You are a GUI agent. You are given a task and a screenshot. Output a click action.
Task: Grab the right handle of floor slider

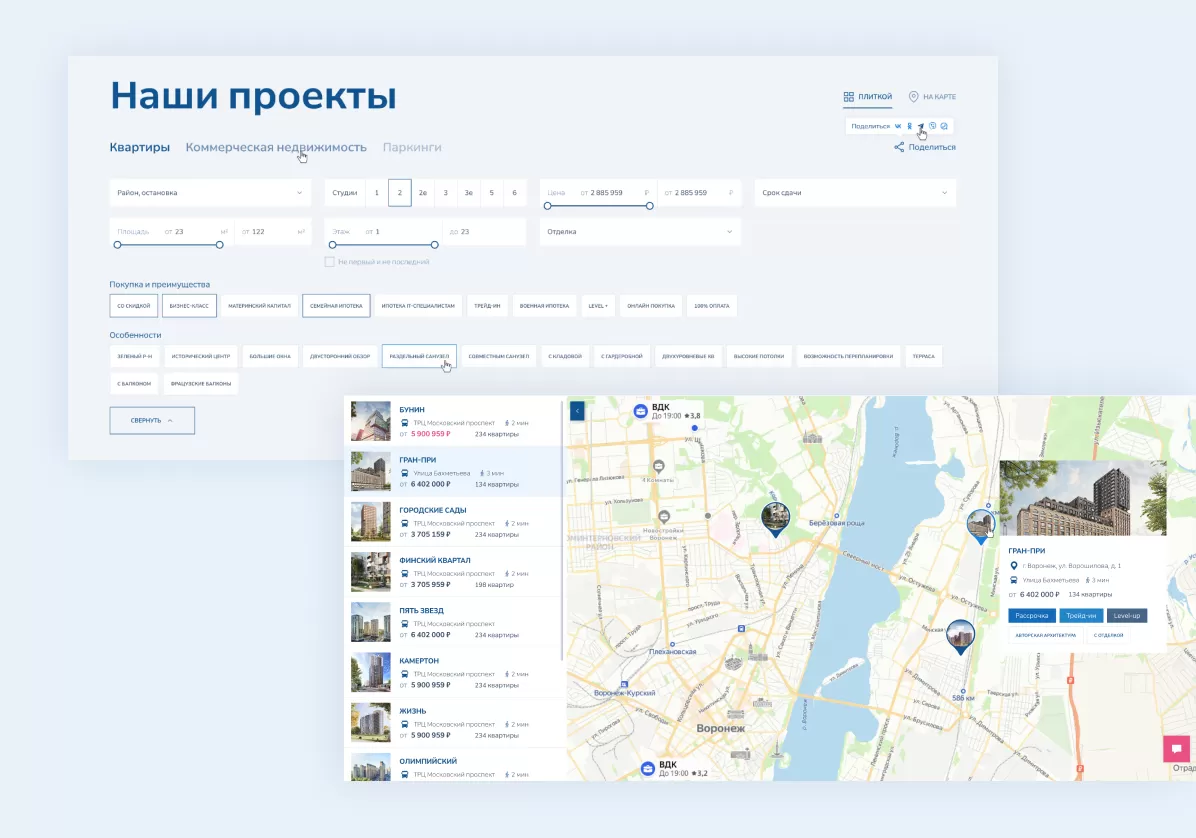tap(435, 245)
